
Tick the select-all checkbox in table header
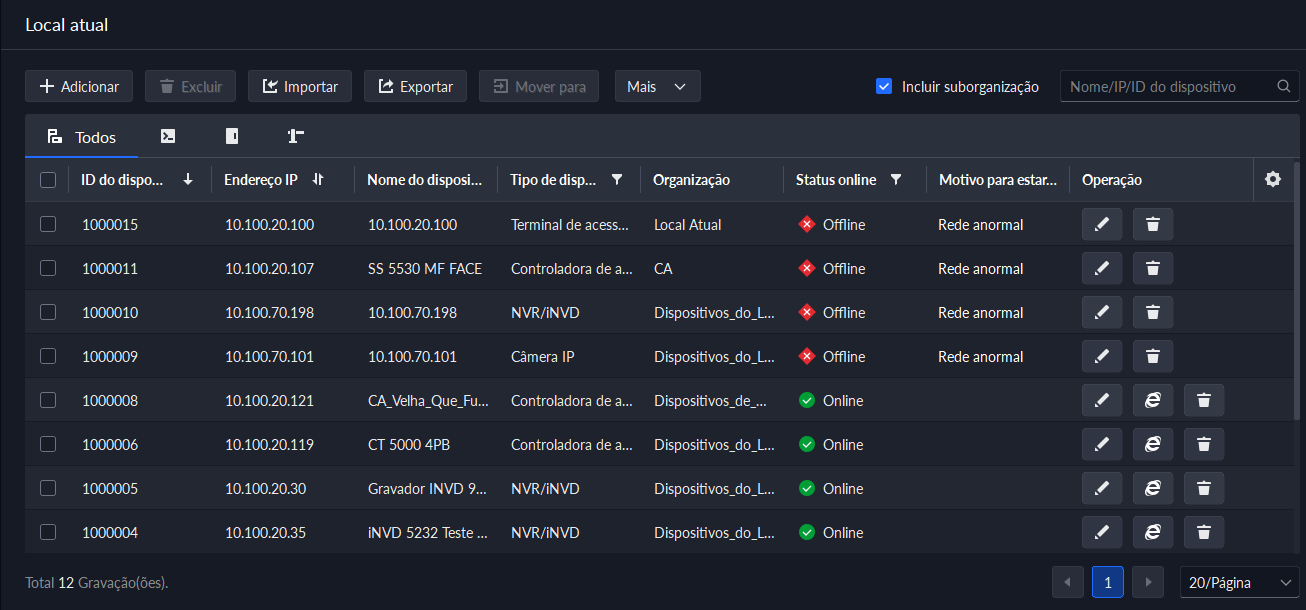pos(48,180)
